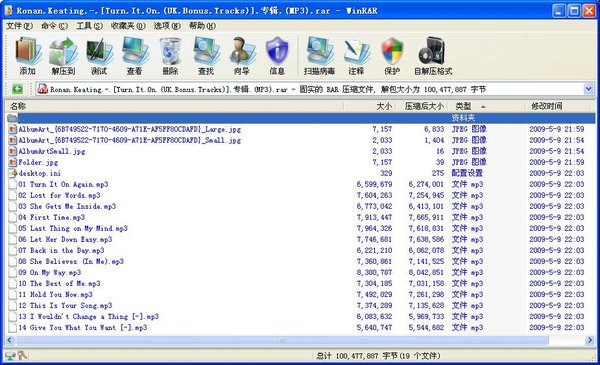This screenshot has width=600, height=365.
Task: Click the Folder.jpg file icon
Action: [13, 162]
